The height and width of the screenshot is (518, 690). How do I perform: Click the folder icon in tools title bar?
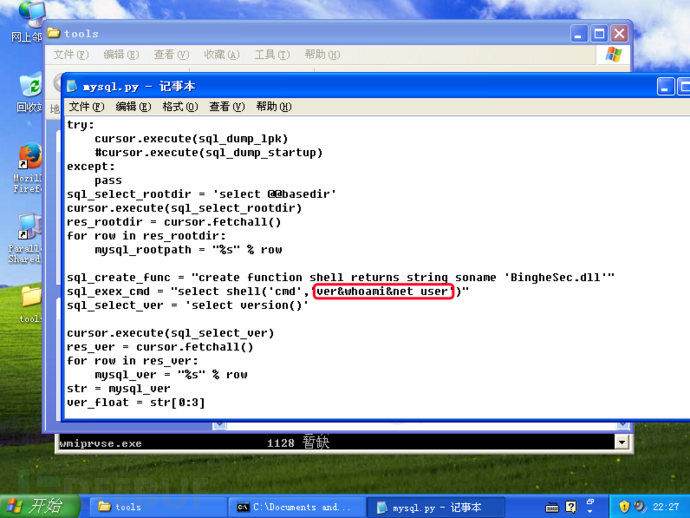point(53,33)
